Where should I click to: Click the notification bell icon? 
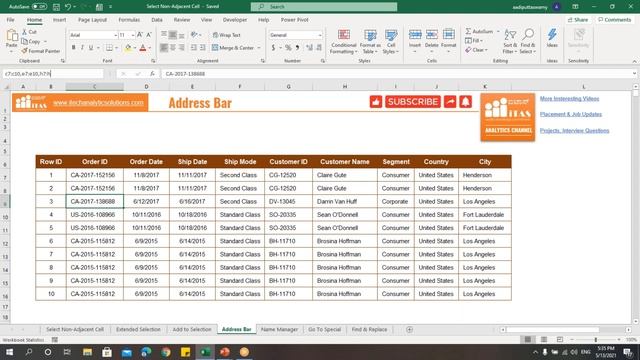[x=465, y=102]
